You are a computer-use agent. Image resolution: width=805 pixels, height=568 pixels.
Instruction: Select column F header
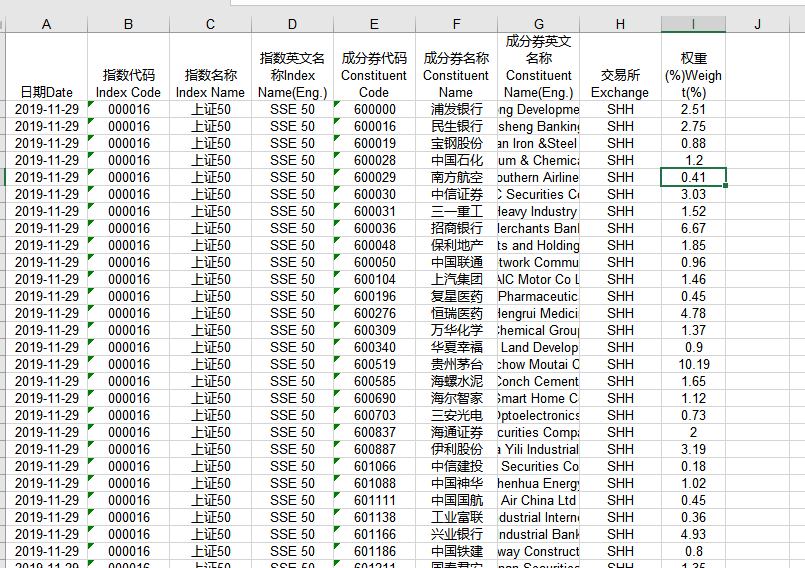456,24
